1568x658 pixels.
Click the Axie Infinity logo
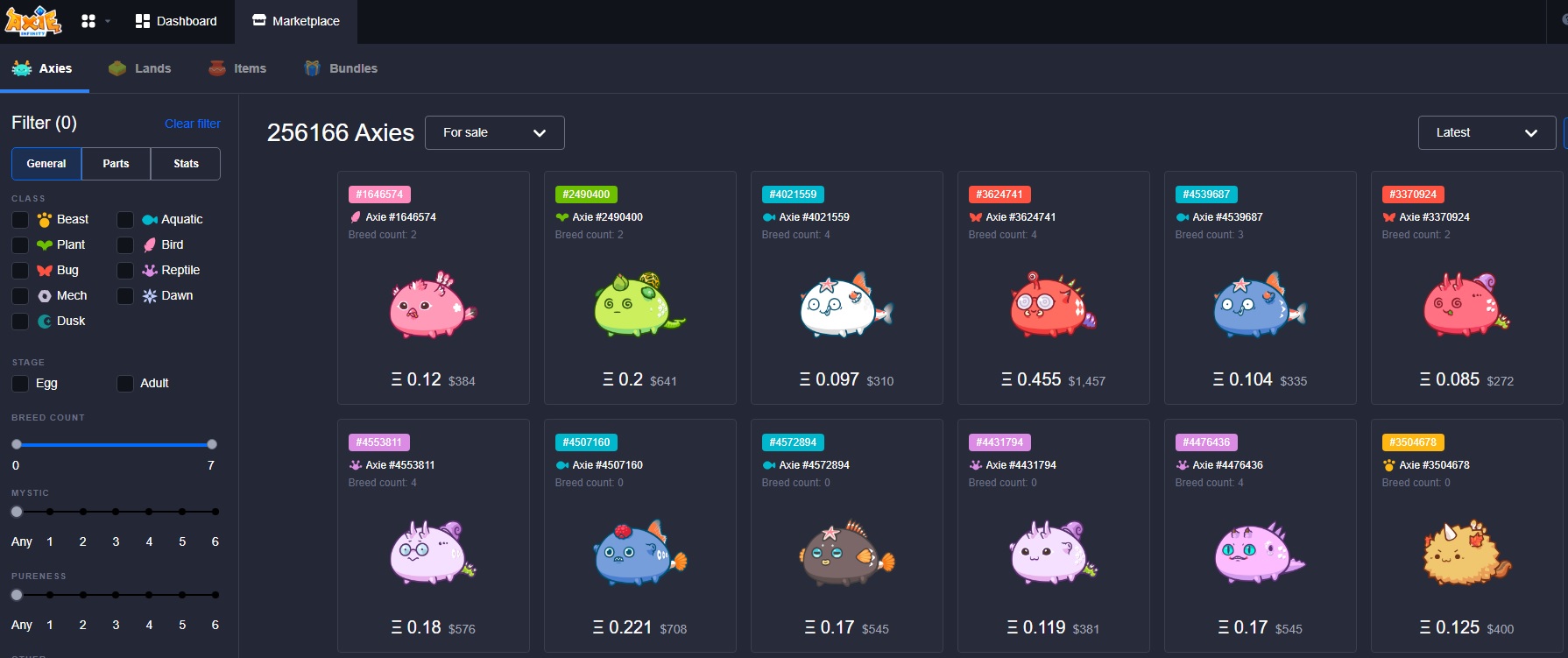click(x=32, y=21)
